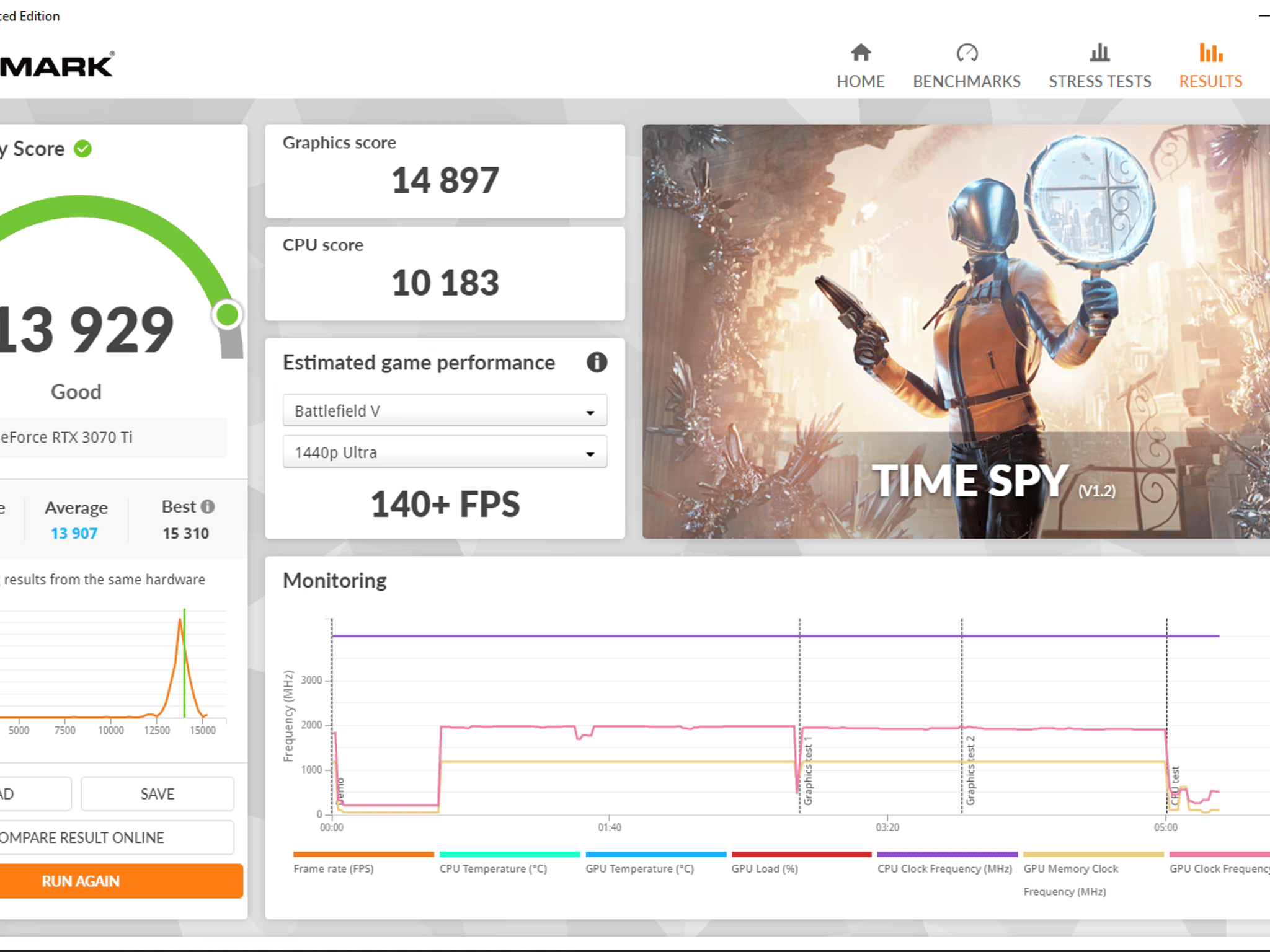This screenshot has height=952, width=1270.
Task: Toggle Frame rate (FPS) legend series
Action: pos(363,863)
